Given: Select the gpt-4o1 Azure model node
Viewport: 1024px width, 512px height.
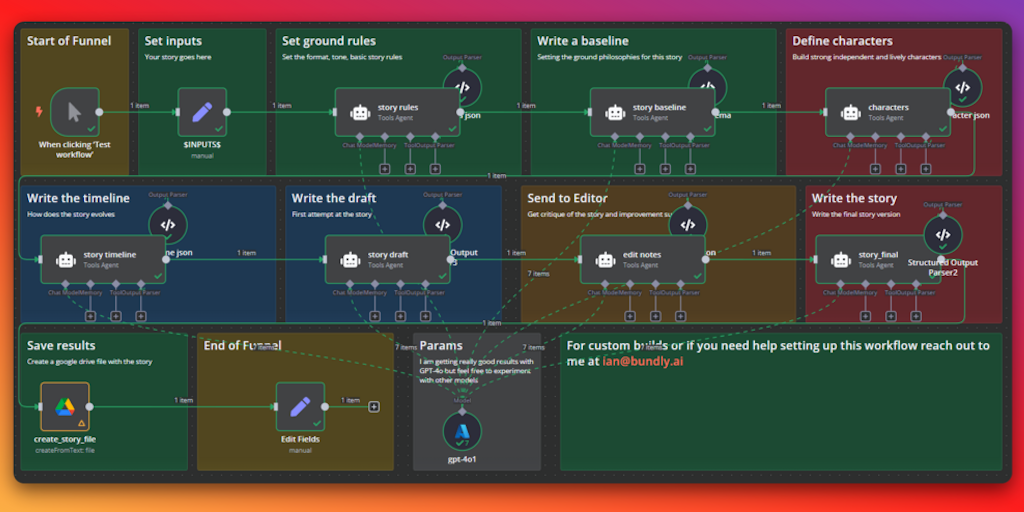Looking at the screenshot, I should tap(462, 432).
